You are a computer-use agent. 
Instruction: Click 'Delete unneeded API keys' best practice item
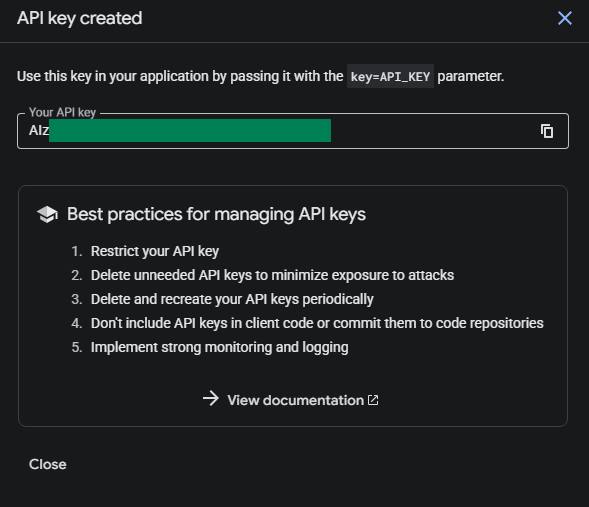click(272, 275)
